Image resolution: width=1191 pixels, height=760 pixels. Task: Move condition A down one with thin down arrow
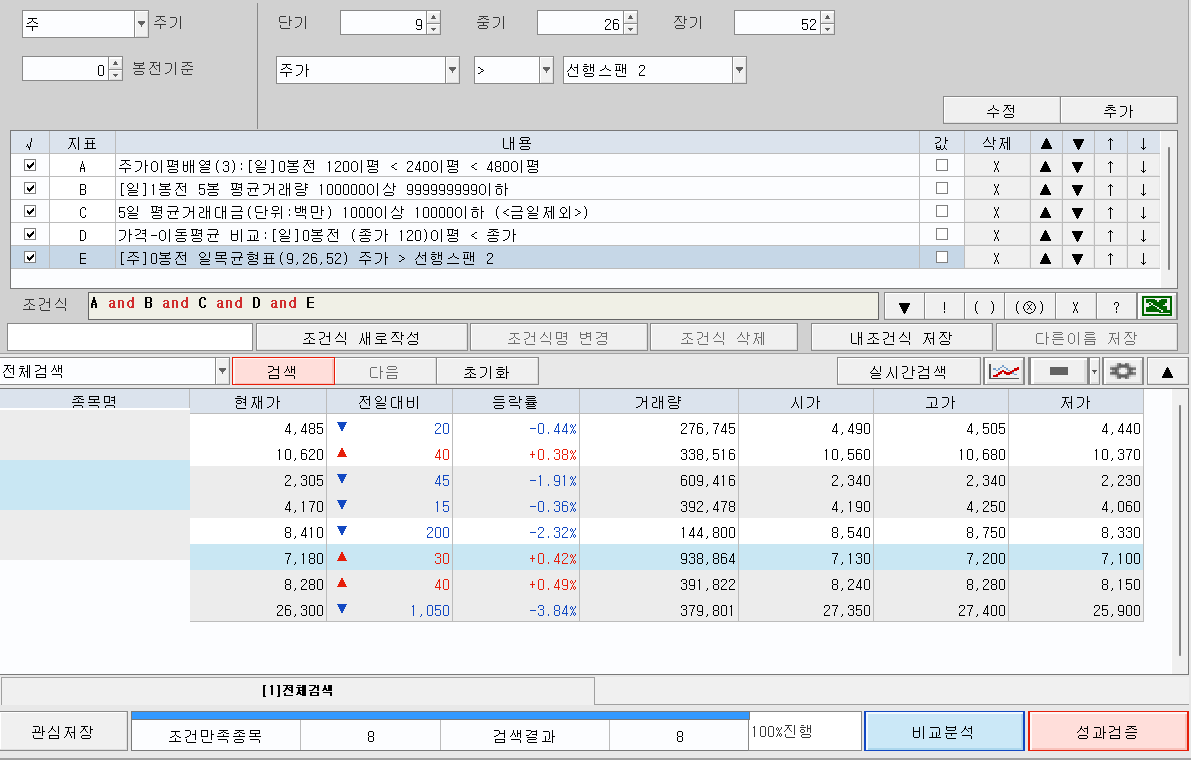(1143, 166)
